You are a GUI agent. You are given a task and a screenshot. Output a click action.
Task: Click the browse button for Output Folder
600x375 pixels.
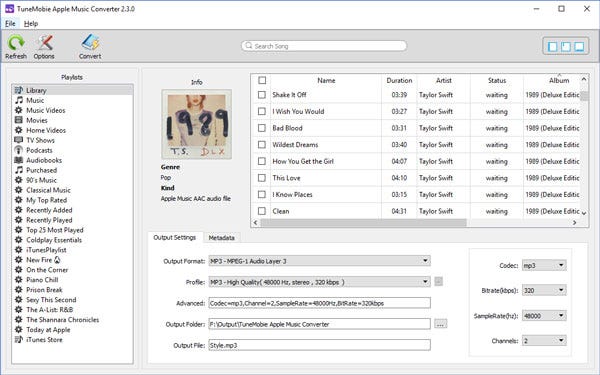click(x=440, y=324)
